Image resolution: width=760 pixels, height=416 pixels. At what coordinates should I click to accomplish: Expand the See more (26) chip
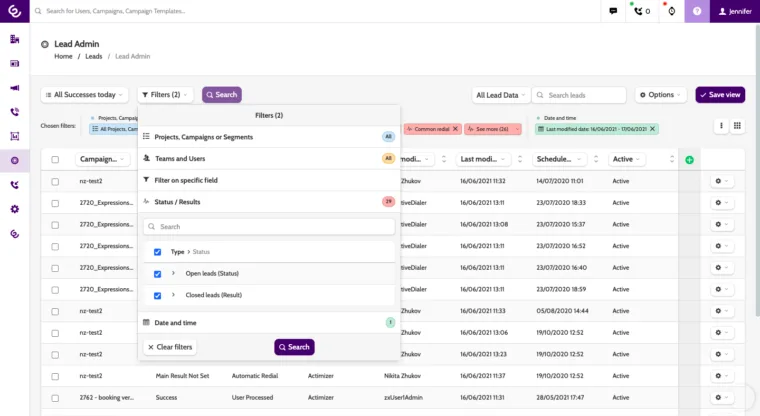(x=492, y=129)
